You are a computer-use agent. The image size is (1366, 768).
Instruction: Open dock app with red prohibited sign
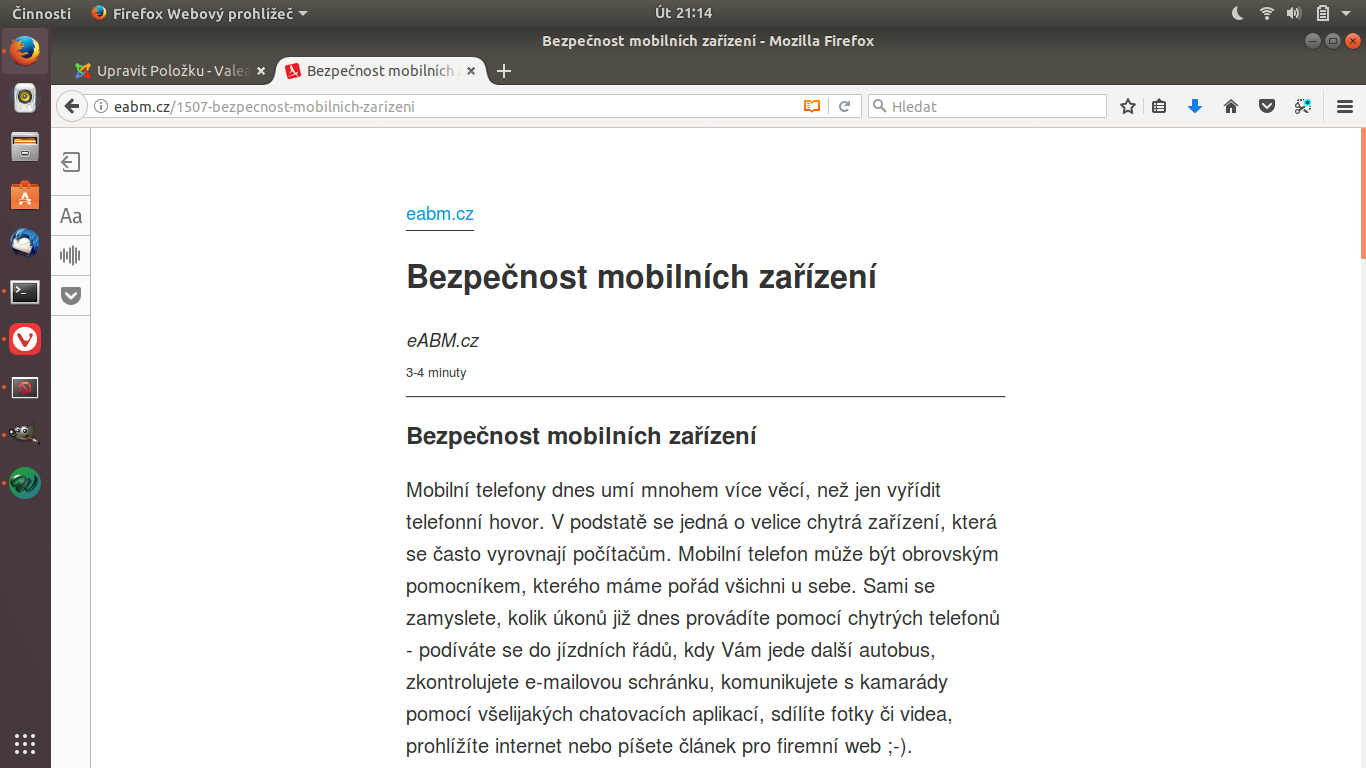coord(25,387)
